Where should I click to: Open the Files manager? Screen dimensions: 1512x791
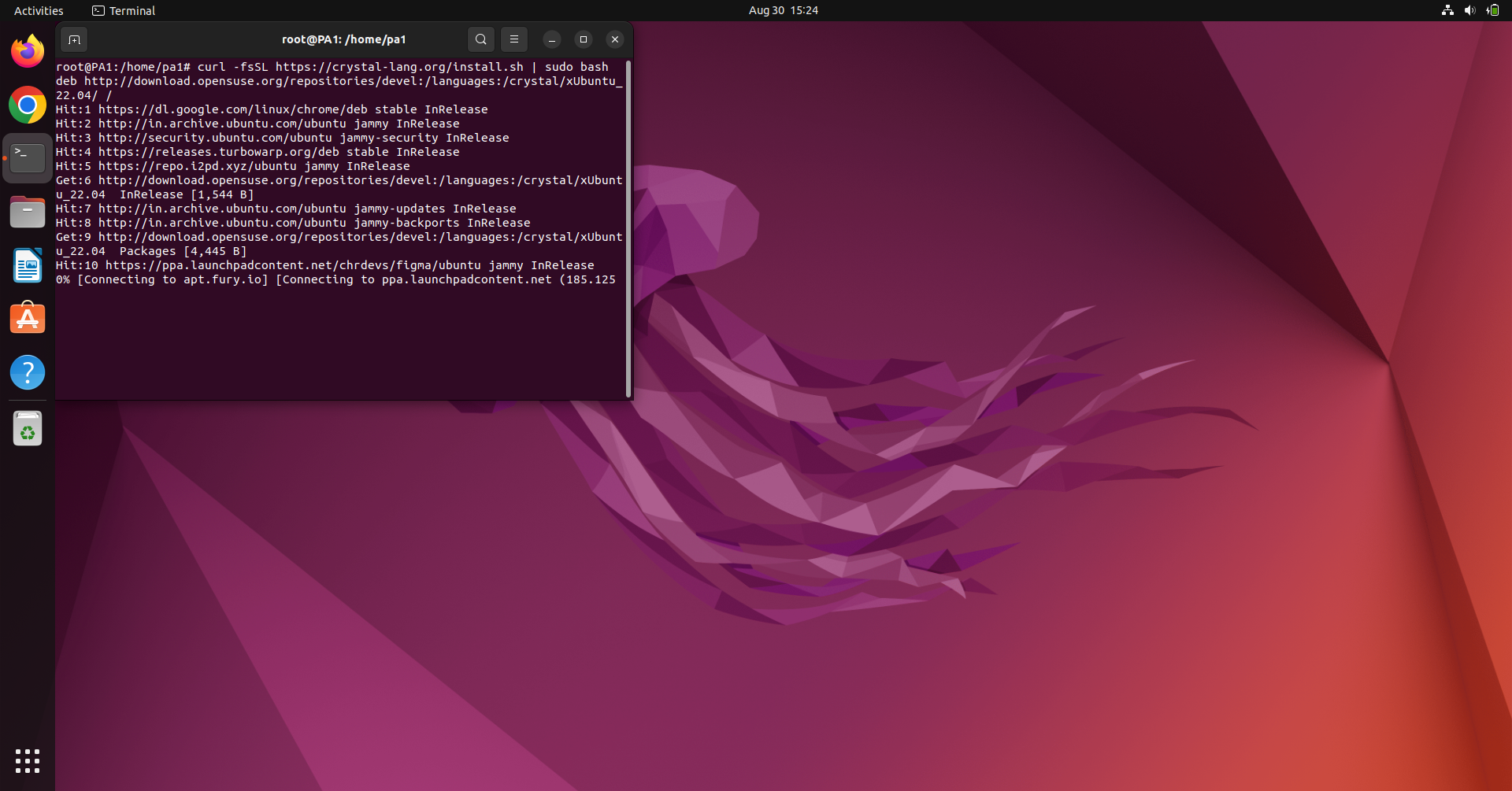tap(28, 212)
